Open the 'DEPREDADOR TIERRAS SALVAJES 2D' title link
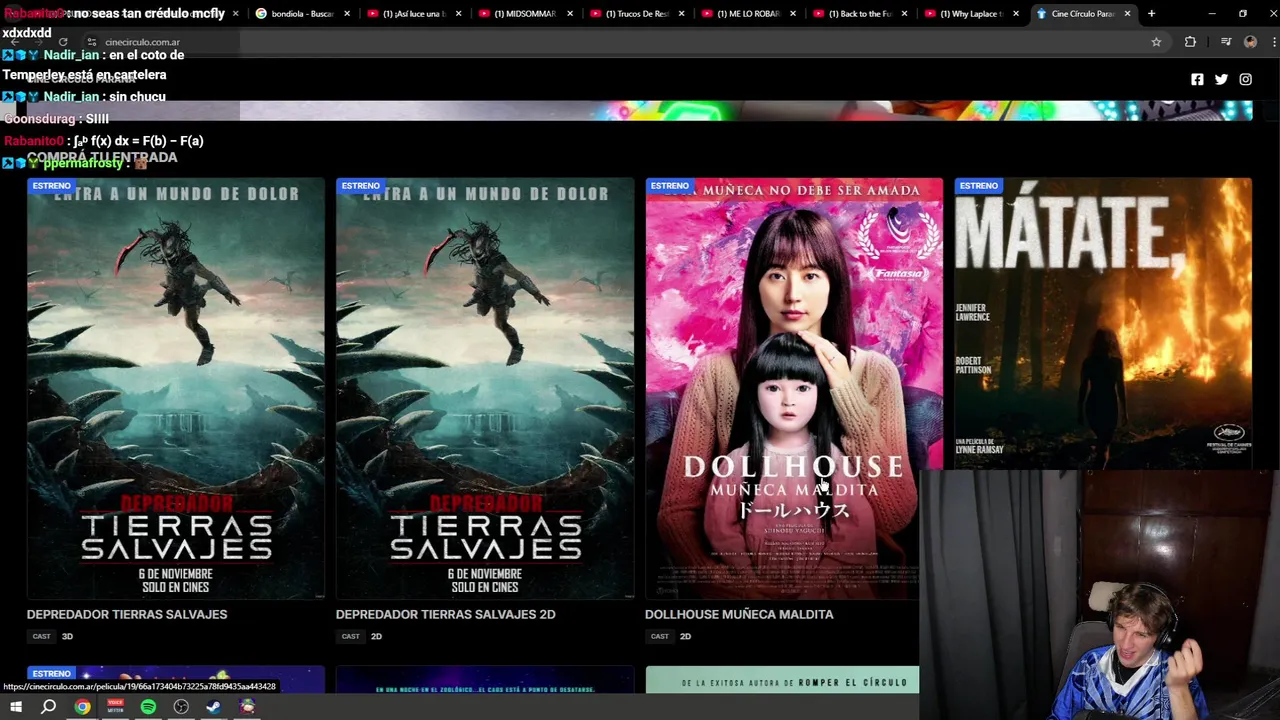 click(445, 614)
